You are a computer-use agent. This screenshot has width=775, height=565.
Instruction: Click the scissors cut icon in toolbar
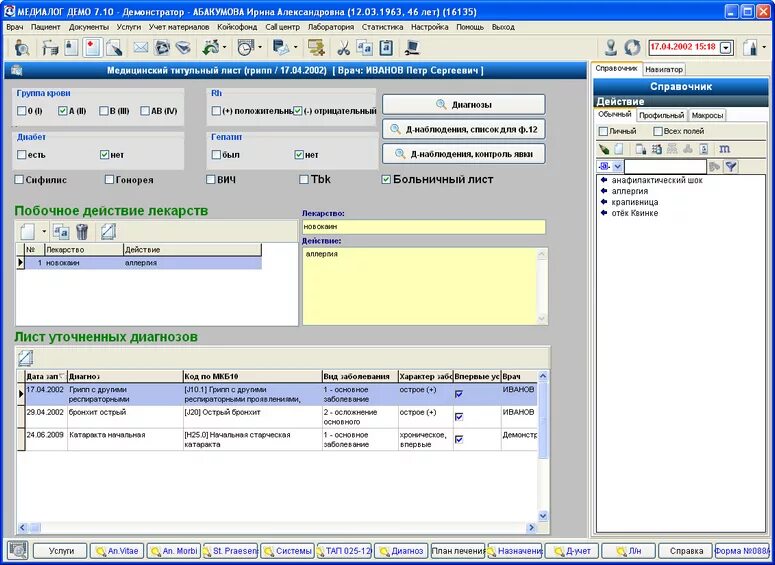(x=343, y=48)
